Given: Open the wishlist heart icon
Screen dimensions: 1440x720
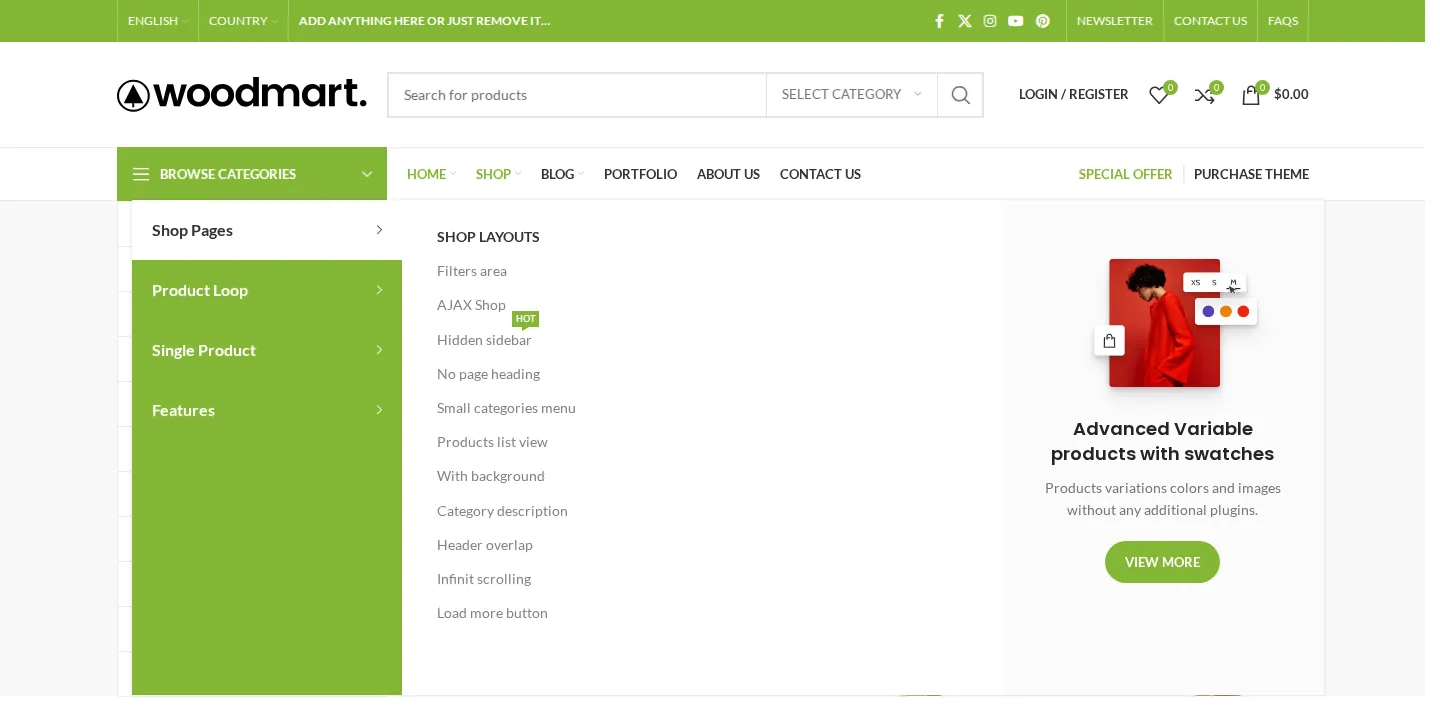Looking at the screenshot, I should (x=1159, y=95).
